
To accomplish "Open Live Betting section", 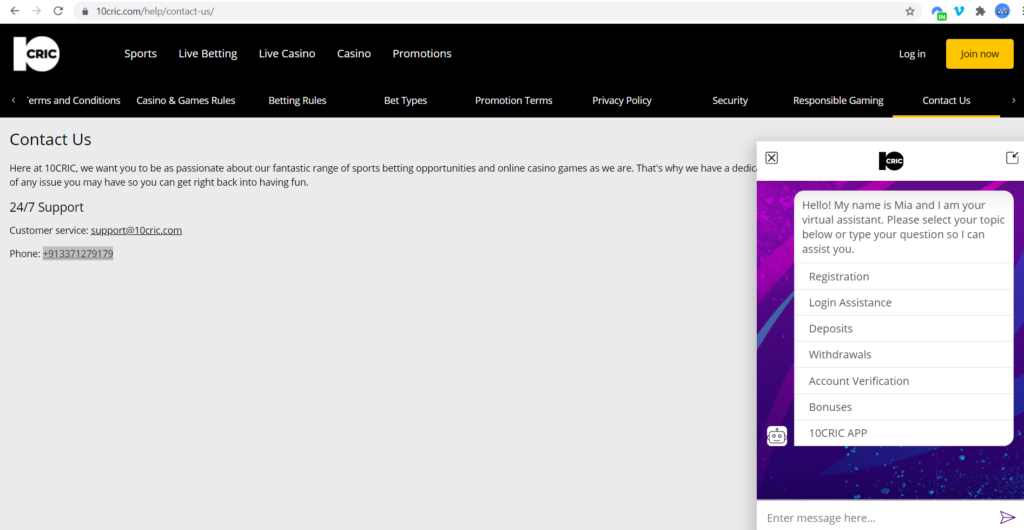I will click(x=208, y=54).
